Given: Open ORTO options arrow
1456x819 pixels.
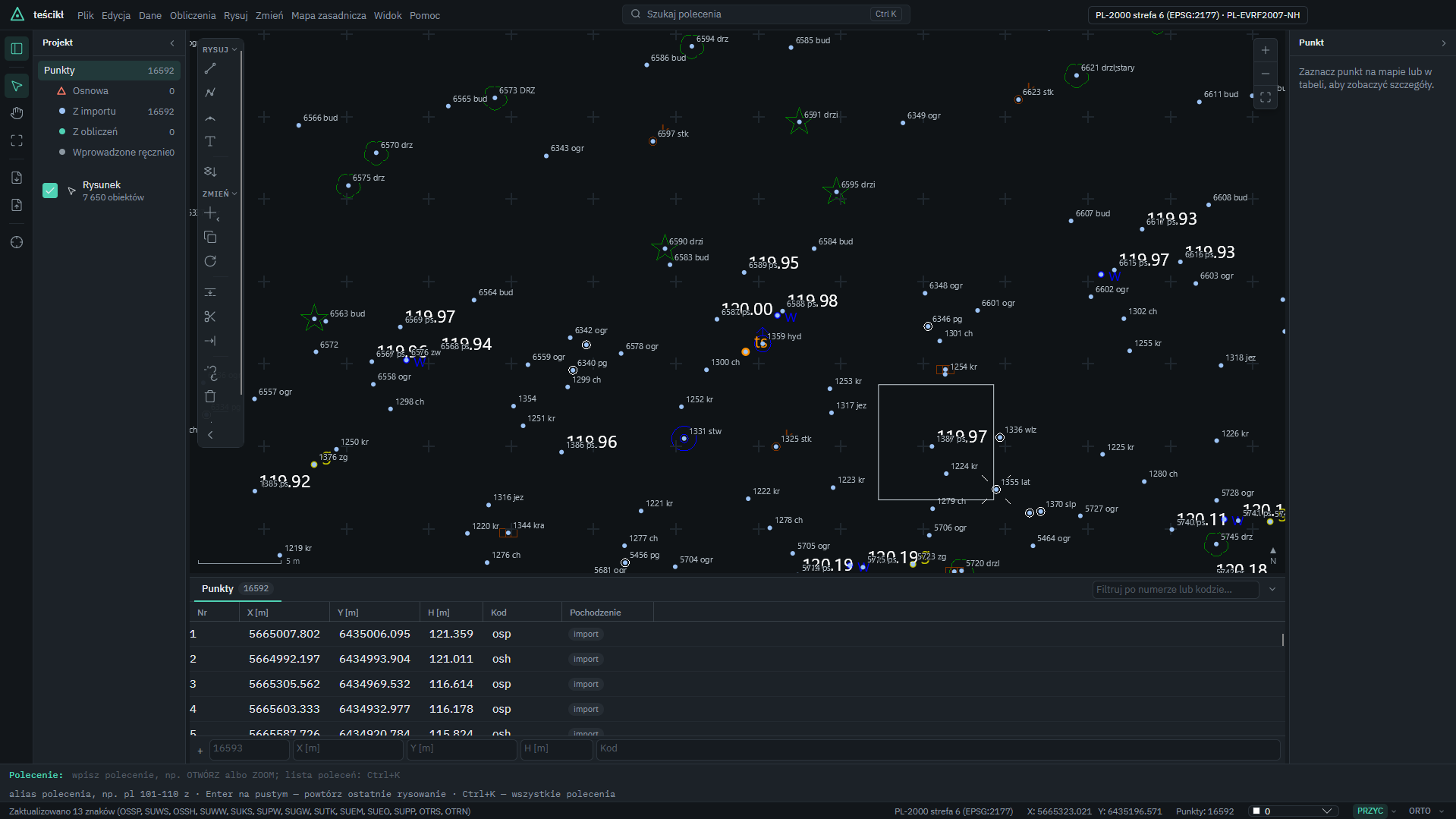Looking at the screenshot, I should [1441, 811].
